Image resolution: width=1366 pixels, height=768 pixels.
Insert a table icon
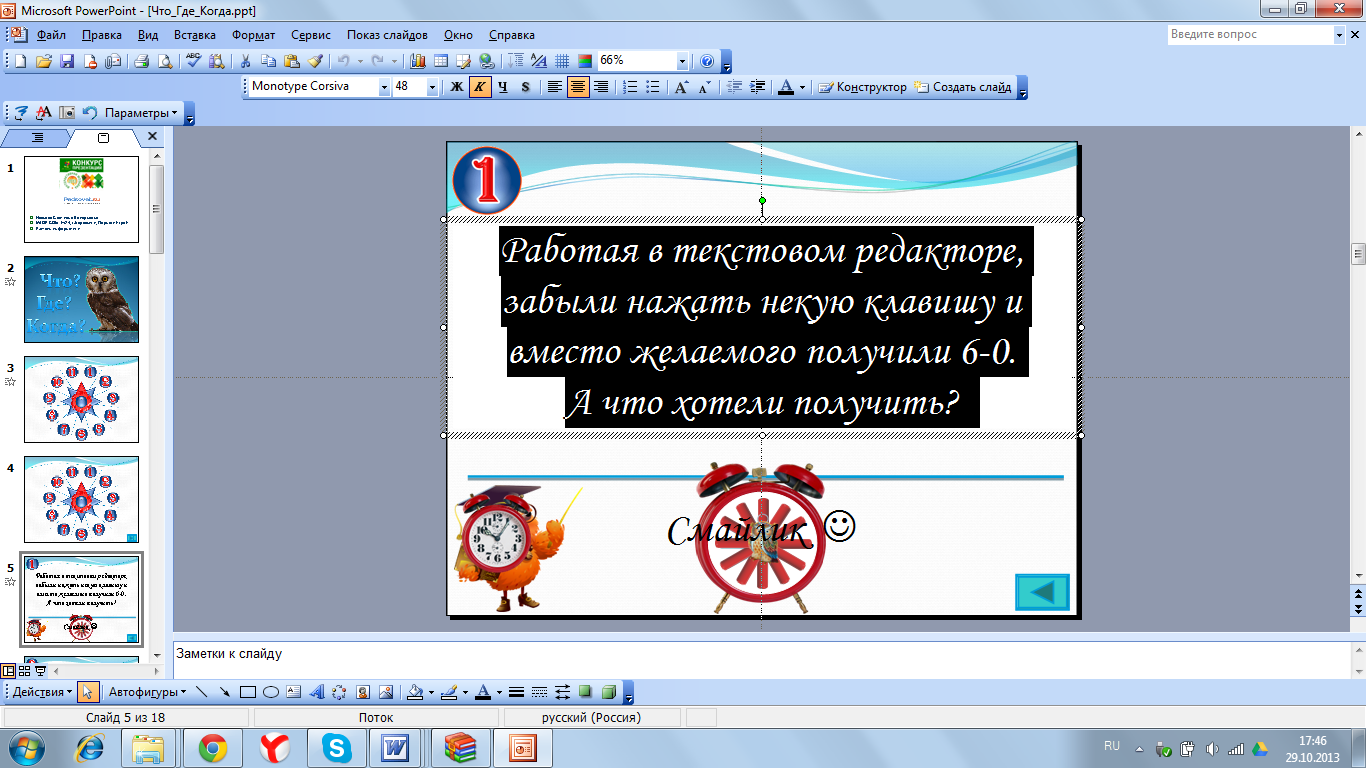click(x=441, y=61)
